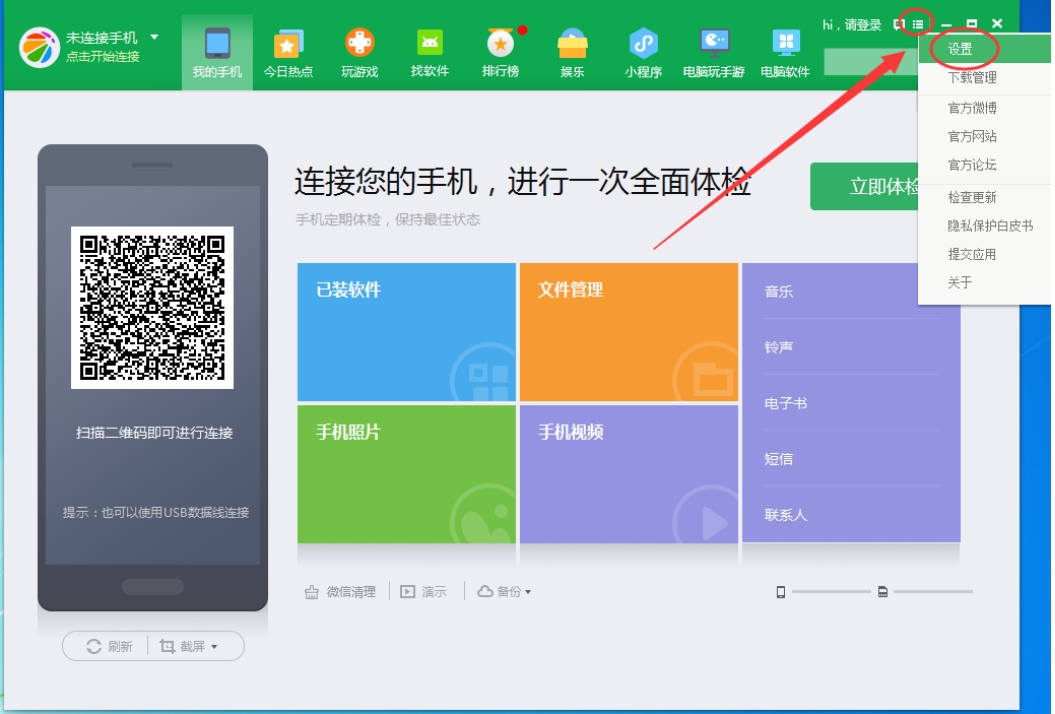Click the SD card storage icon
Screen dimensions: 1055x714
coord(883,592)
